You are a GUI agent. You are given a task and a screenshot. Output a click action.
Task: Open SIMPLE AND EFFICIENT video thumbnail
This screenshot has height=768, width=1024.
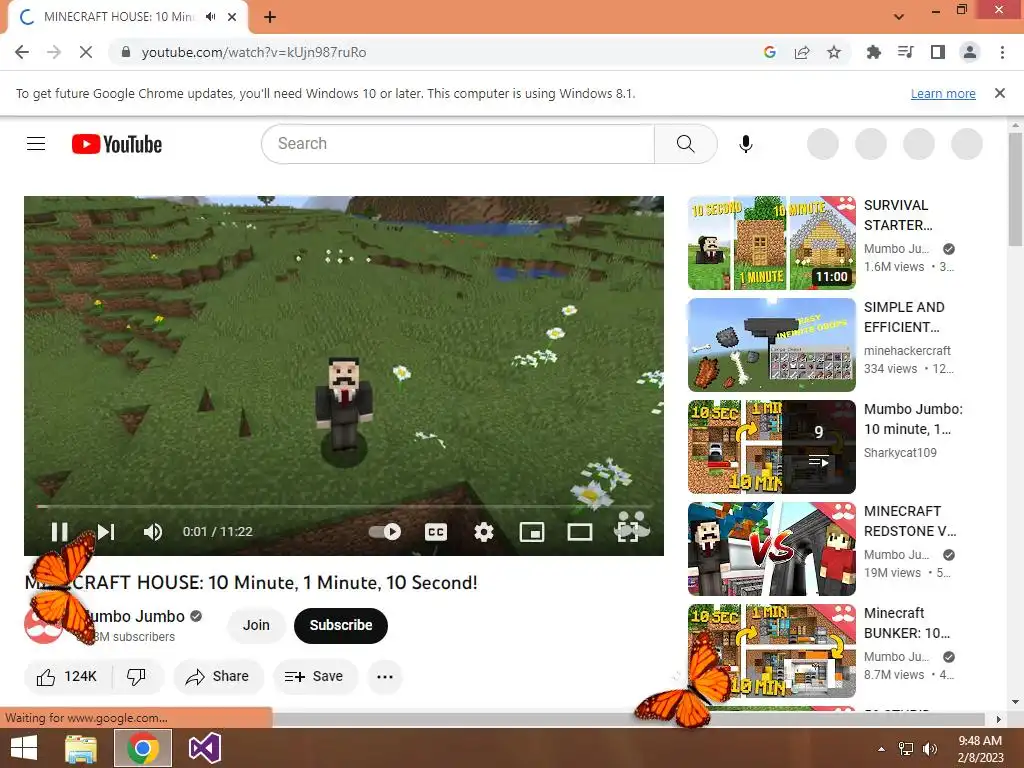point(771,345)
